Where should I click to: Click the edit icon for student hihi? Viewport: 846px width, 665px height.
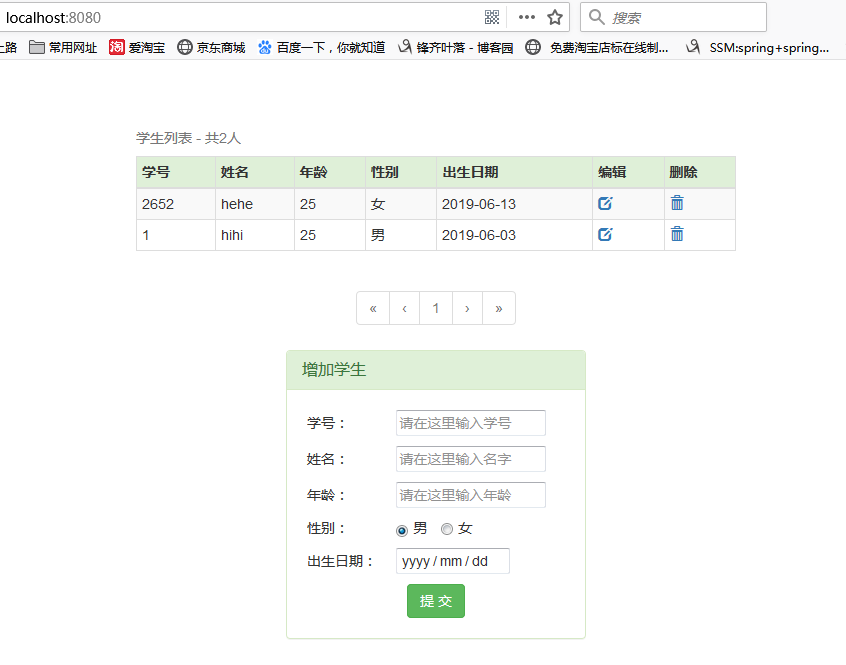point(605,235)
